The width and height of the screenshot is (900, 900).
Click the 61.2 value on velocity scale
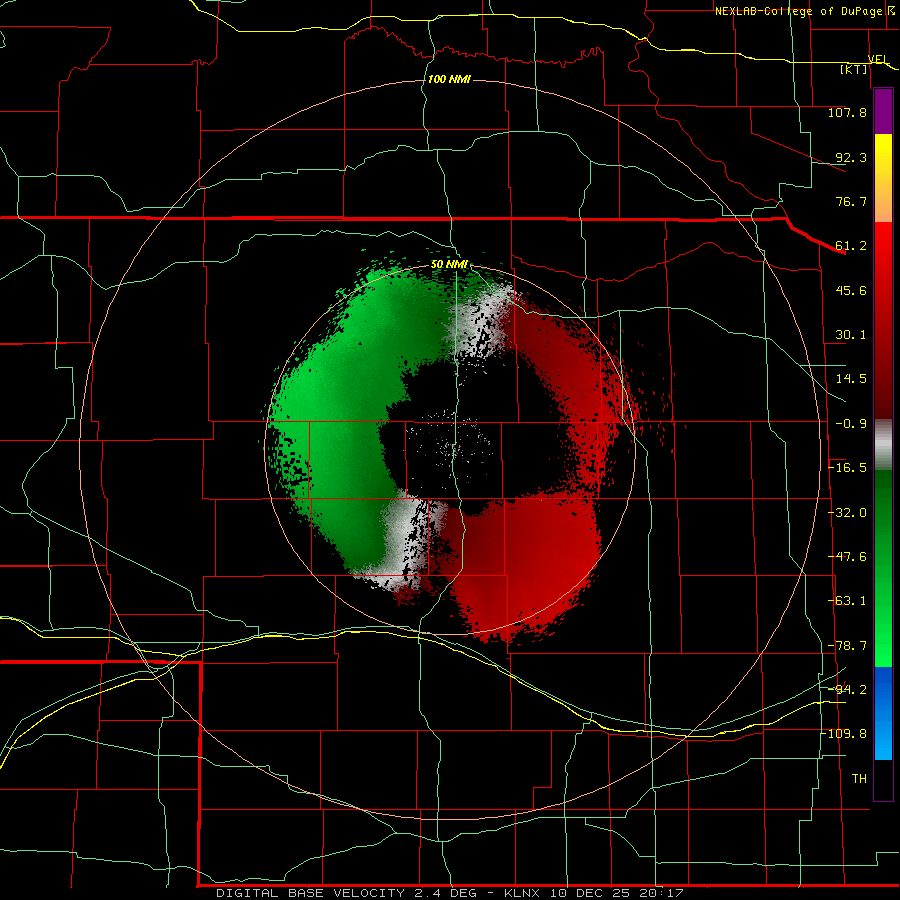click(851, 246)
